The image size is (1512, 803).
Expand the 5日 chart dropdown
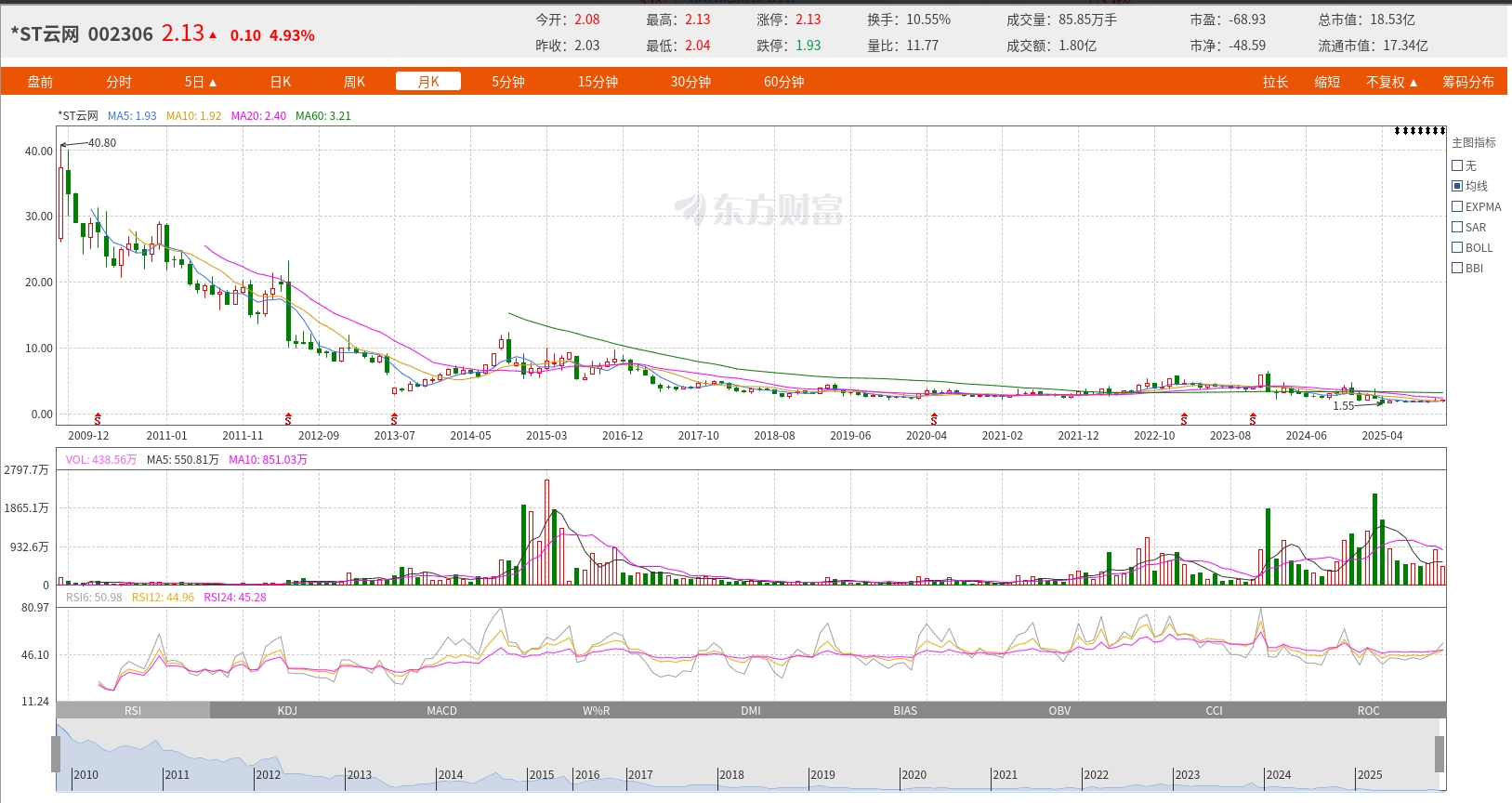(200, 82)
